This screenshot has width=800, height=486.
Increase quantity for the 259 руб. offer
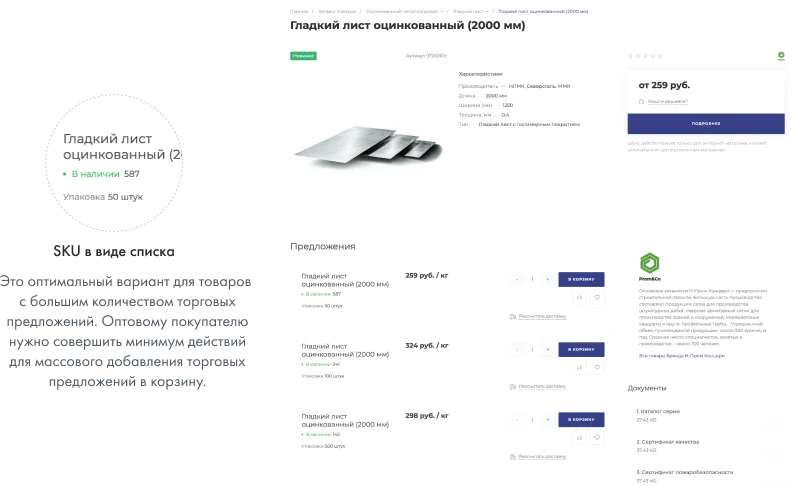pos(547,280)
